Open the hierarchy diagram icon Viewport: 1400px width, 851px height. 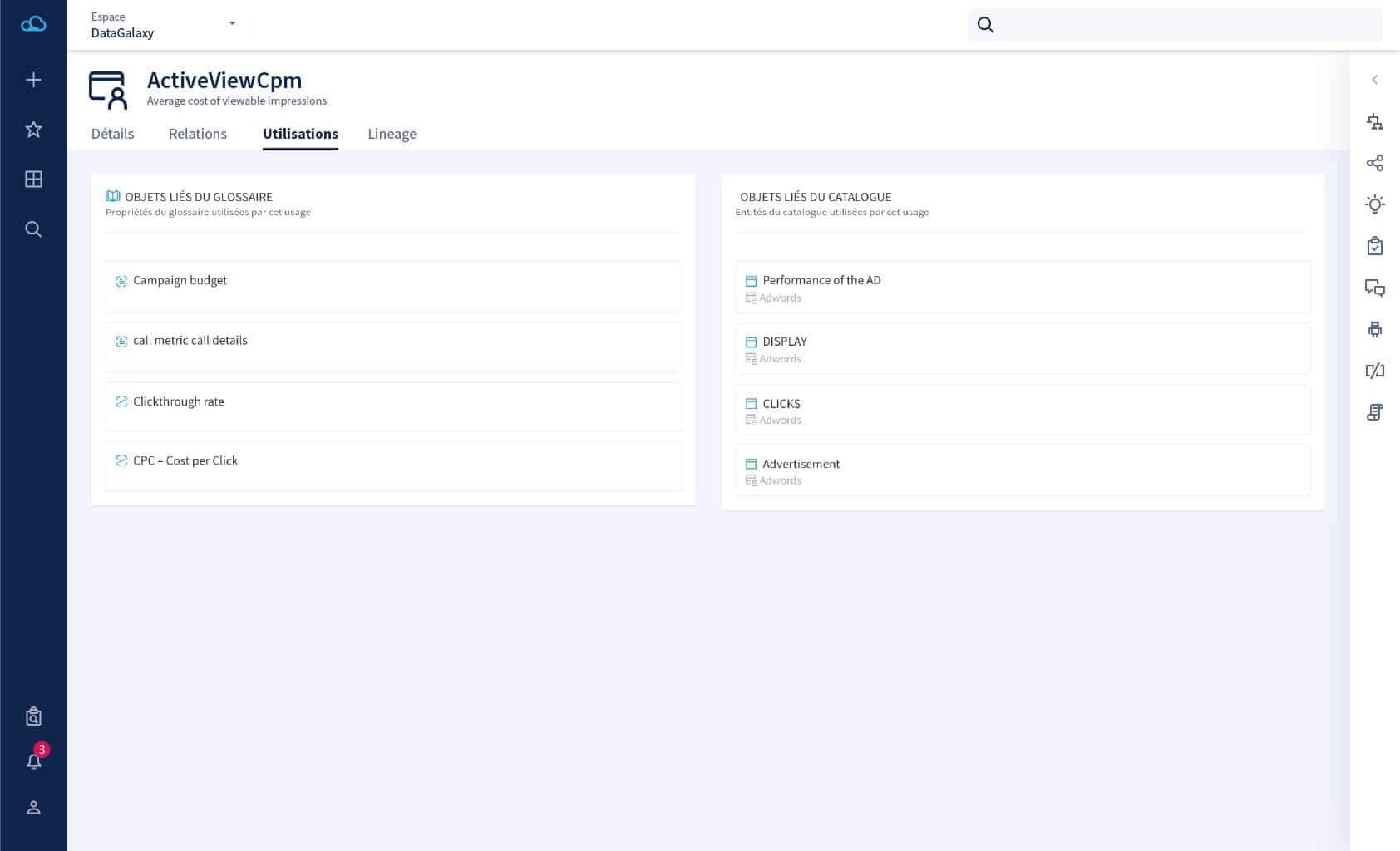pos(1374,122)
